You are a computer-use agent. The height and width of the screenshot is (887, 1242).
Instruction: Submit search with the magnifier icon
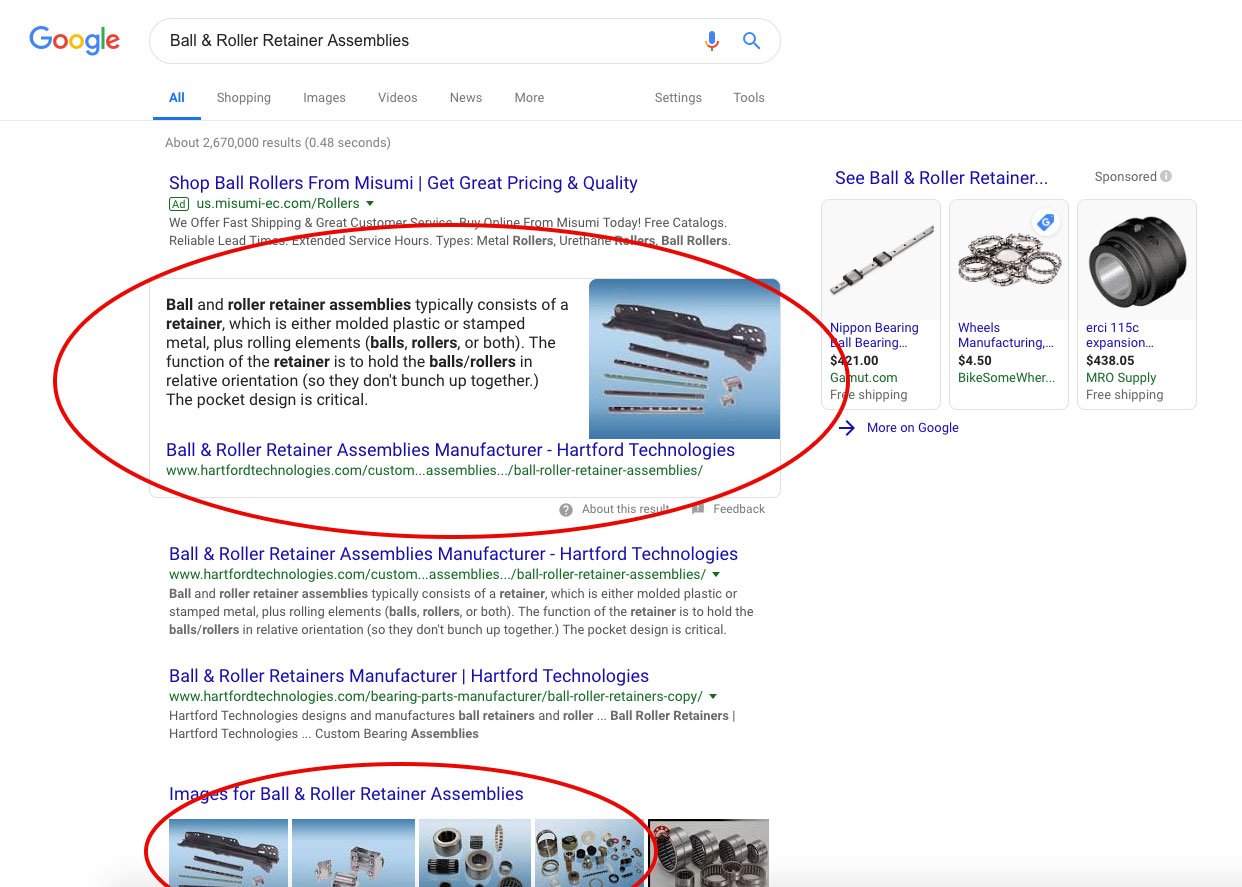pos(751,41)
